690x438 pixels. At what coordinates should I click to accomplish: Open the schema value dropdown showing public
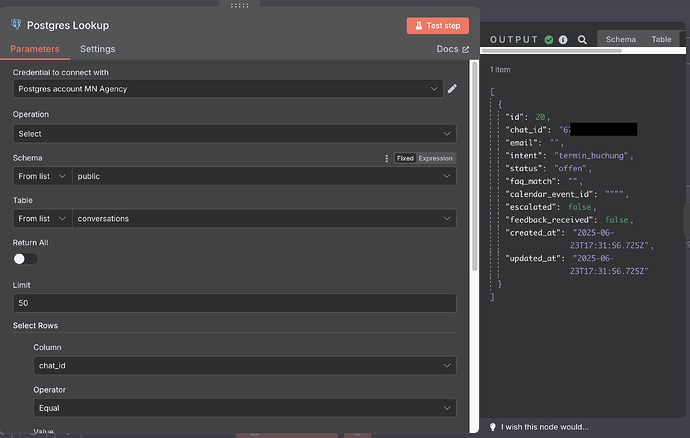pyautogui.click(x=264, y=176)
